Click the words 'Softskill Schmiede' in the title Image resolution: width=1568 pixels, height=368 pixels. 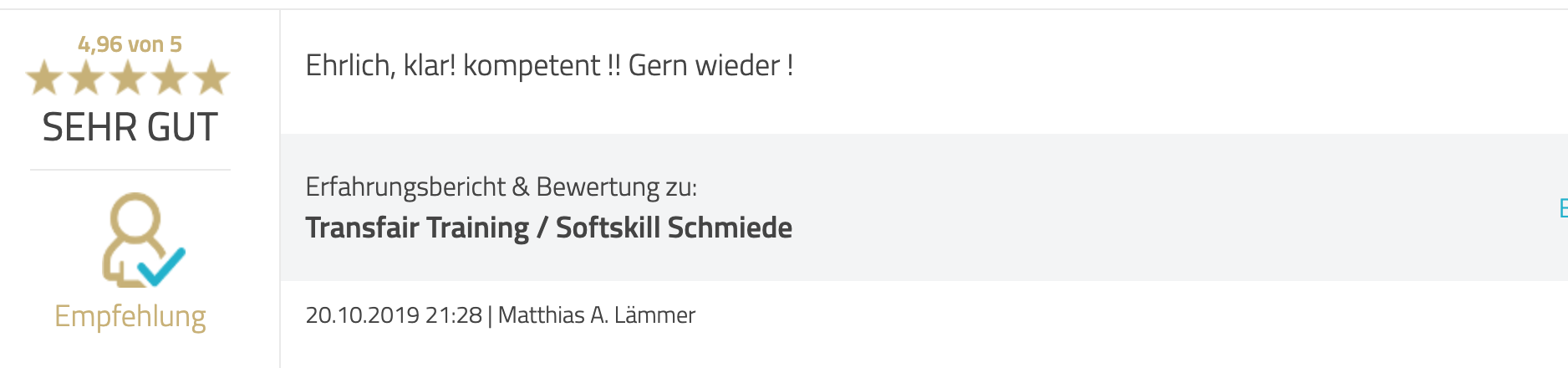(x=674, y=227)
